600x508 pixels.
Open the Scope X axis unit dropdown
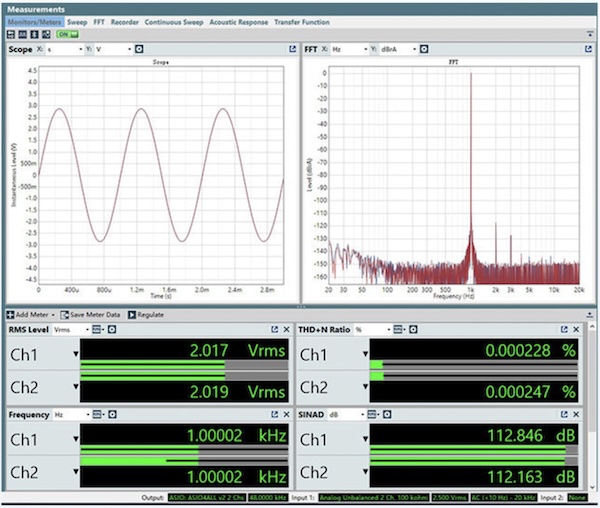(64, 49)
